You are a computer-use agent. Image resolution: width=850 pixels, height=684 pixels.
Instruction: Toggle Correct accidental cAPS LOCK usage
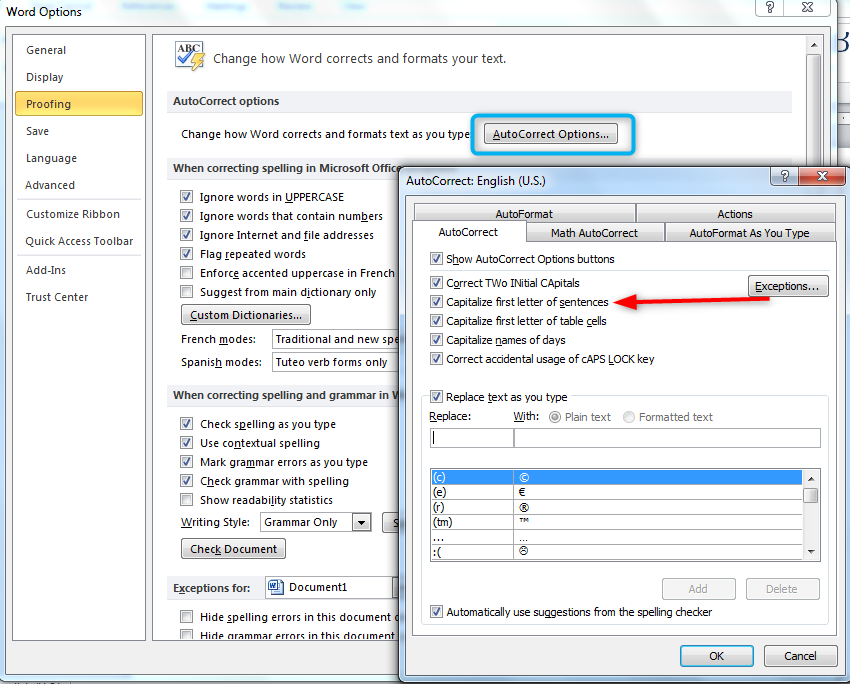pyautogui.click(x=436, y=358)
